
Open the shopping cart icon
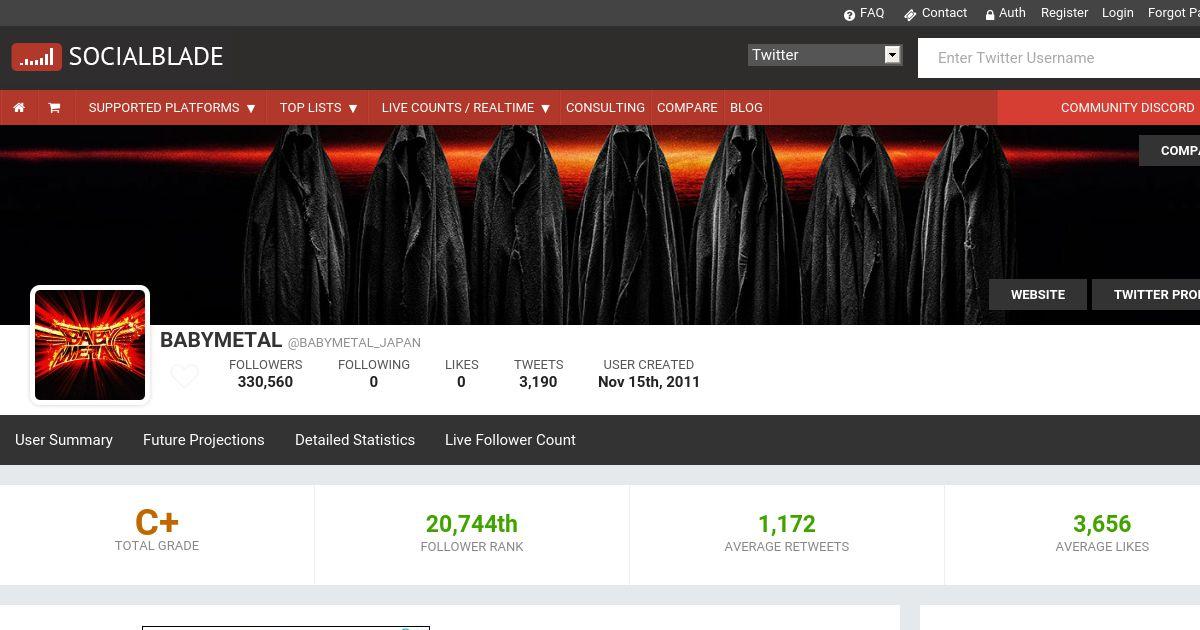tap(54, 107)
